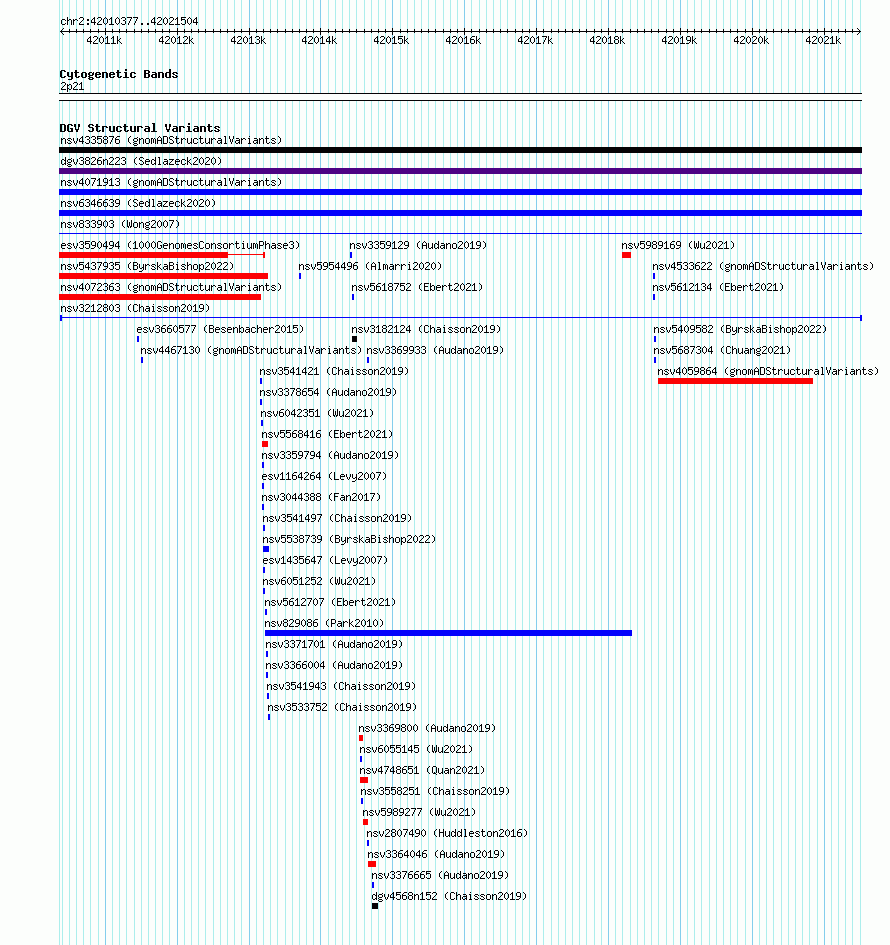Open nsv3541421 (Chaisson2019) label

334,371
